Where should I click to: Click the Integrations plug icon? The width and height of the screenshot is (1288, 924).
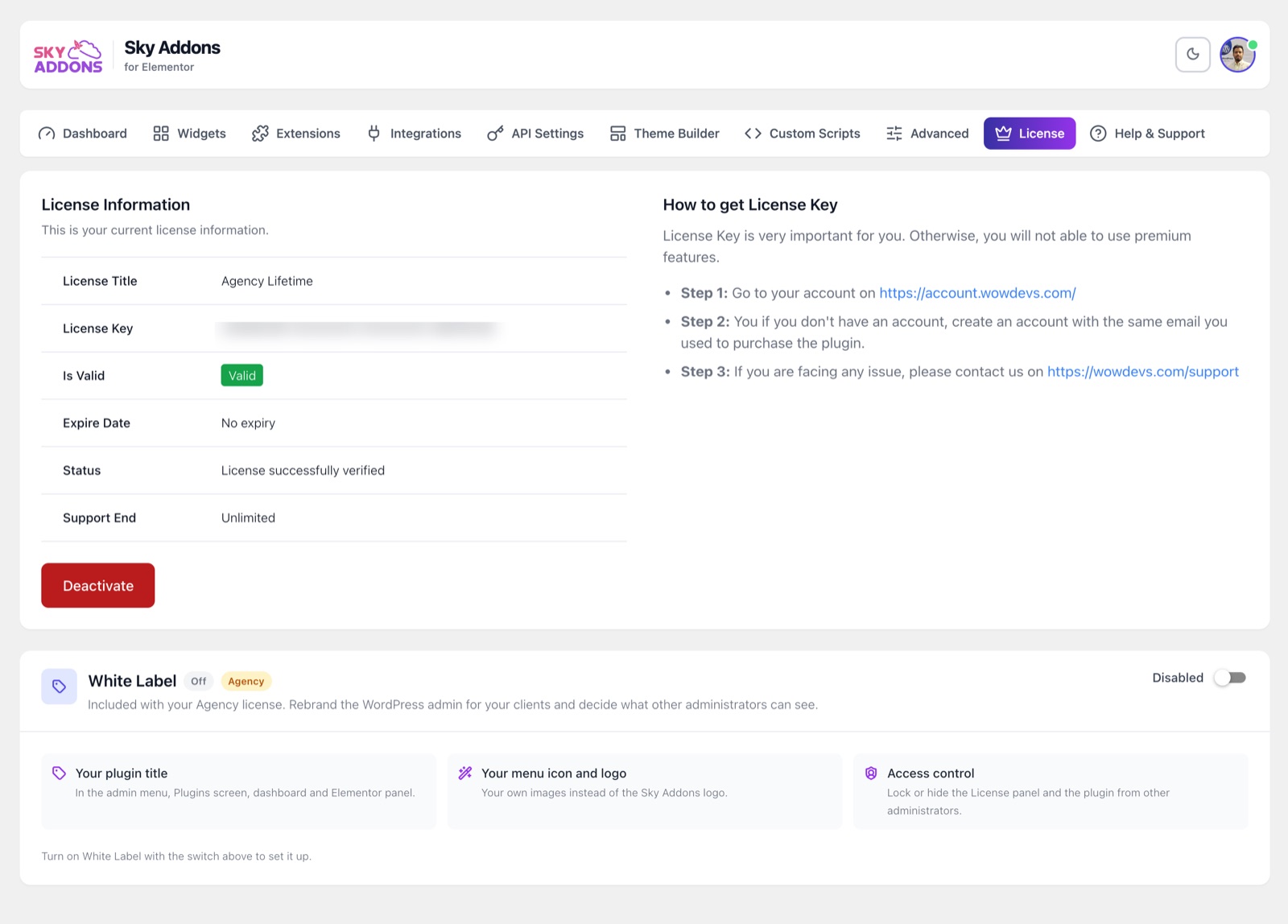click(x=374, y=134)
